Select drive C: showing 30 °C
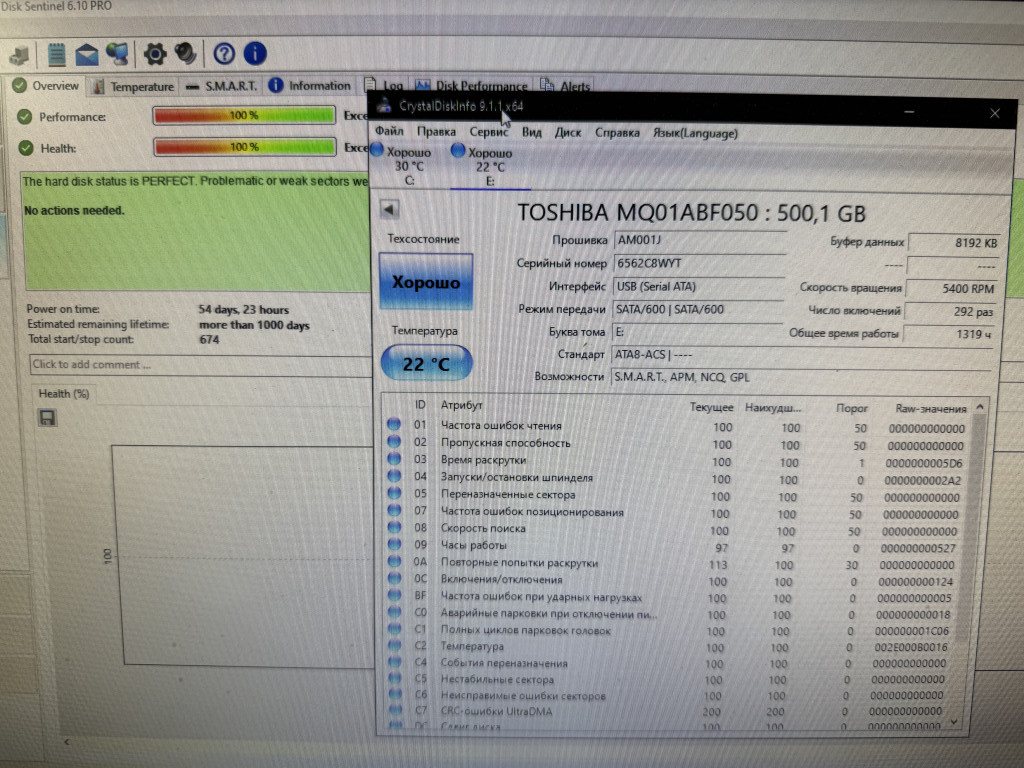 (x=408, y=166)
